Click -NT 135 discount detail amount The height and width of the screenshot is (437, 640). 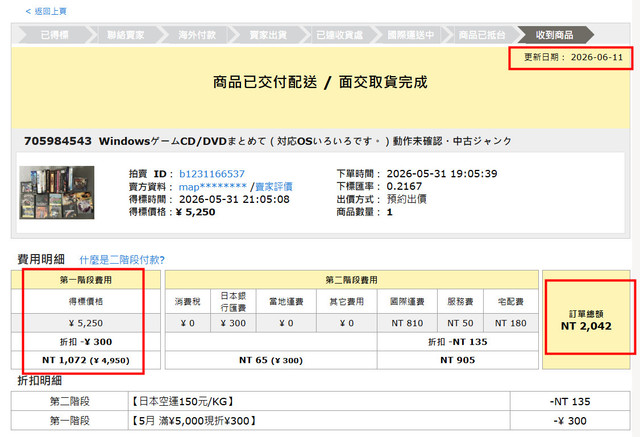(570, 402)
